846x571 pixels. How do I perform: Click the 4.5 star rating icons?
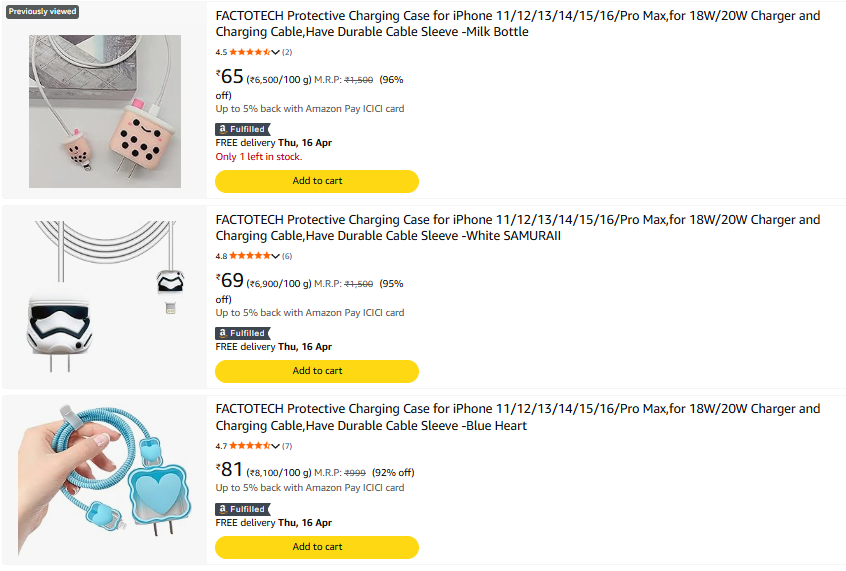pyautogui.click(x=250, y=52)
